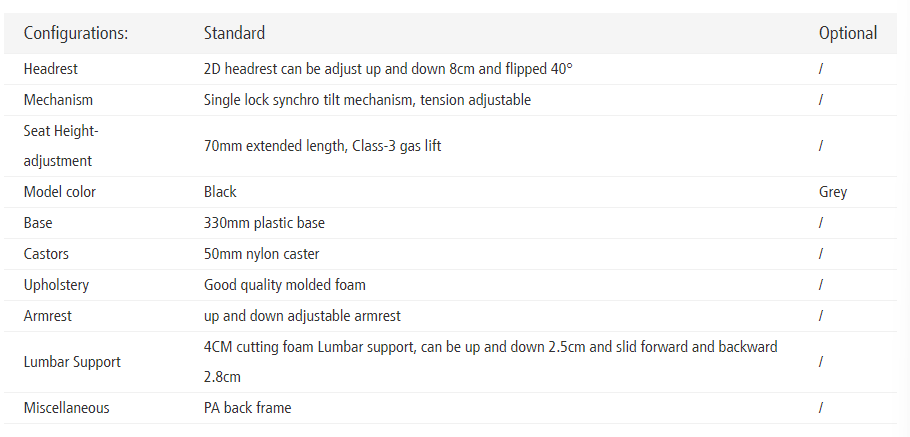This screenshot has height=437, width=910.
Task: Click the Configurations column header
Action: tap(76, 33)
